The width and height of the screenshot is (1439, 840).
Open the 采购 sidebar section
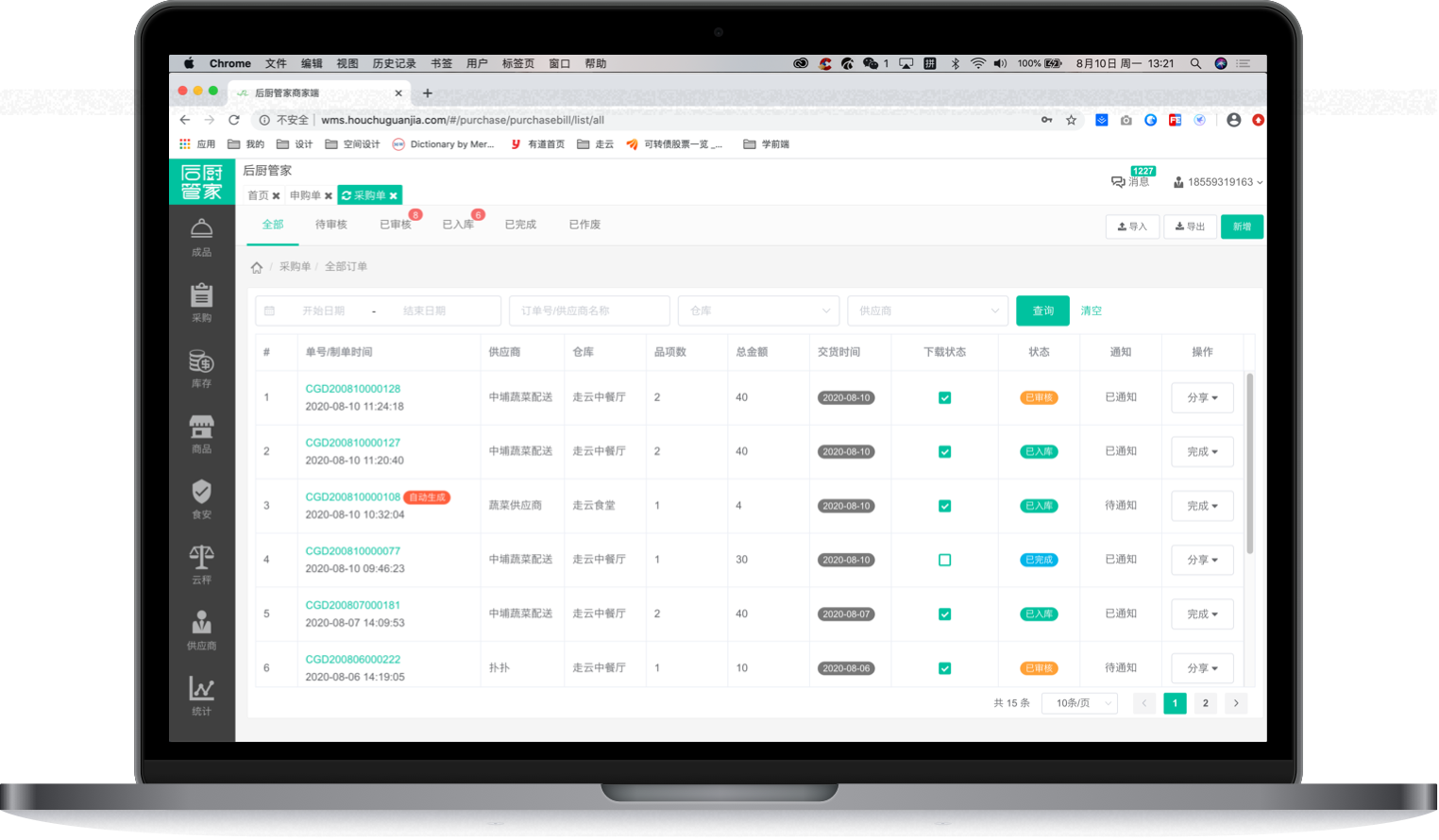coord(201,303)
